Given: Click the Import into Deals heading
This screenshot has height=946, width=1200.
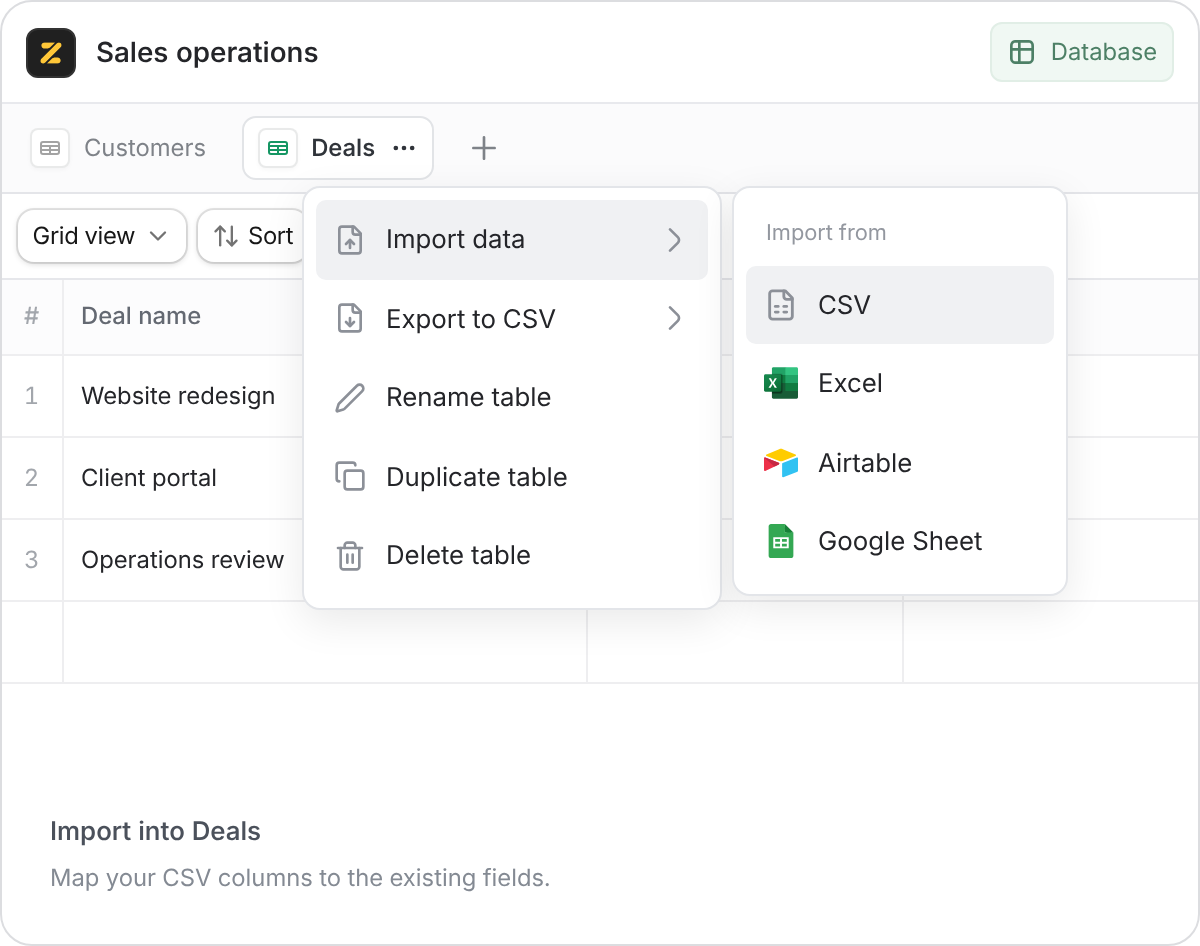Looking at the screenshot, I should coord(155,831).
